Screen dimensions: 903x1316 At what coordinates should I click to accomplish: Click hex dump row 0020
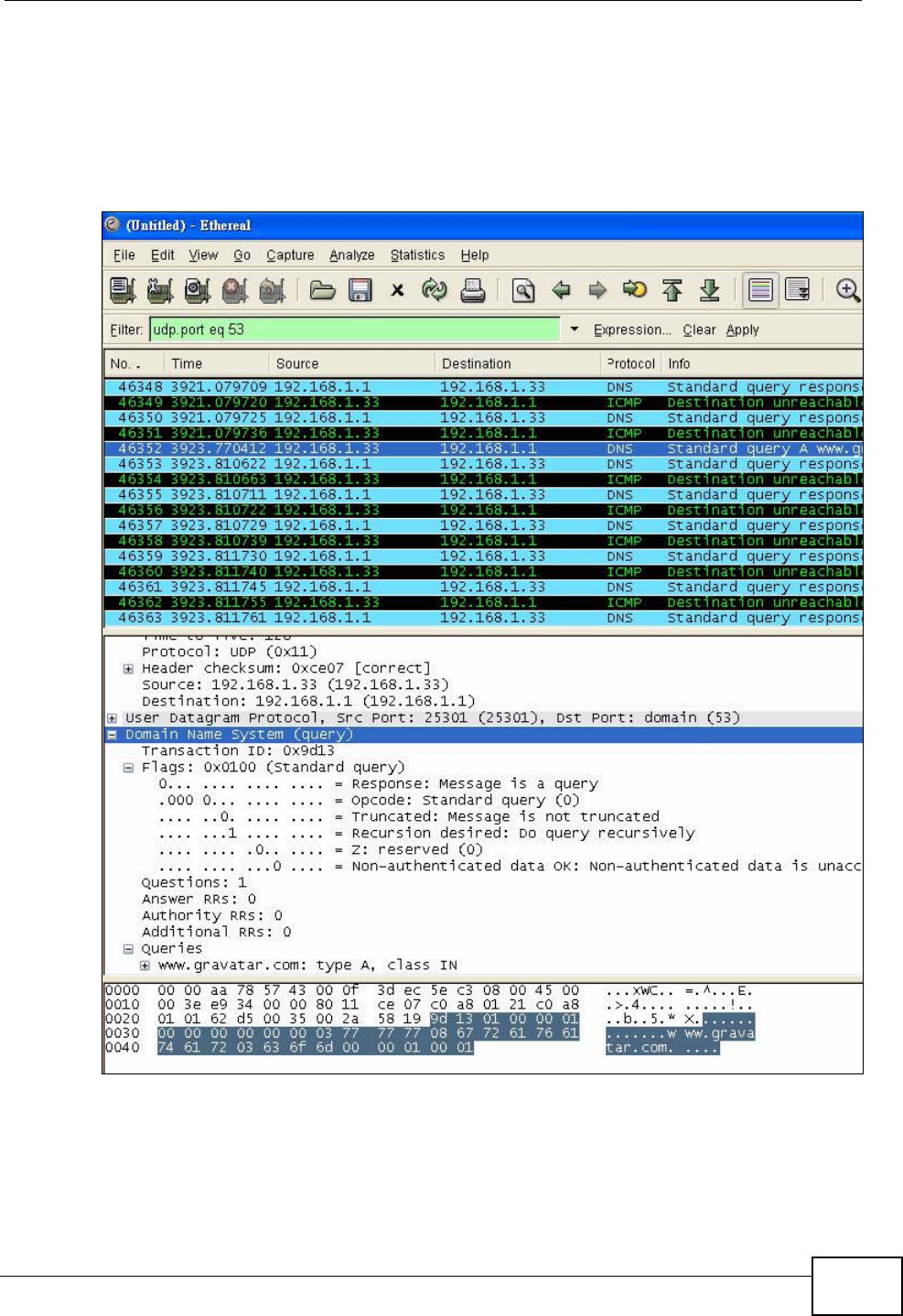430,1019
